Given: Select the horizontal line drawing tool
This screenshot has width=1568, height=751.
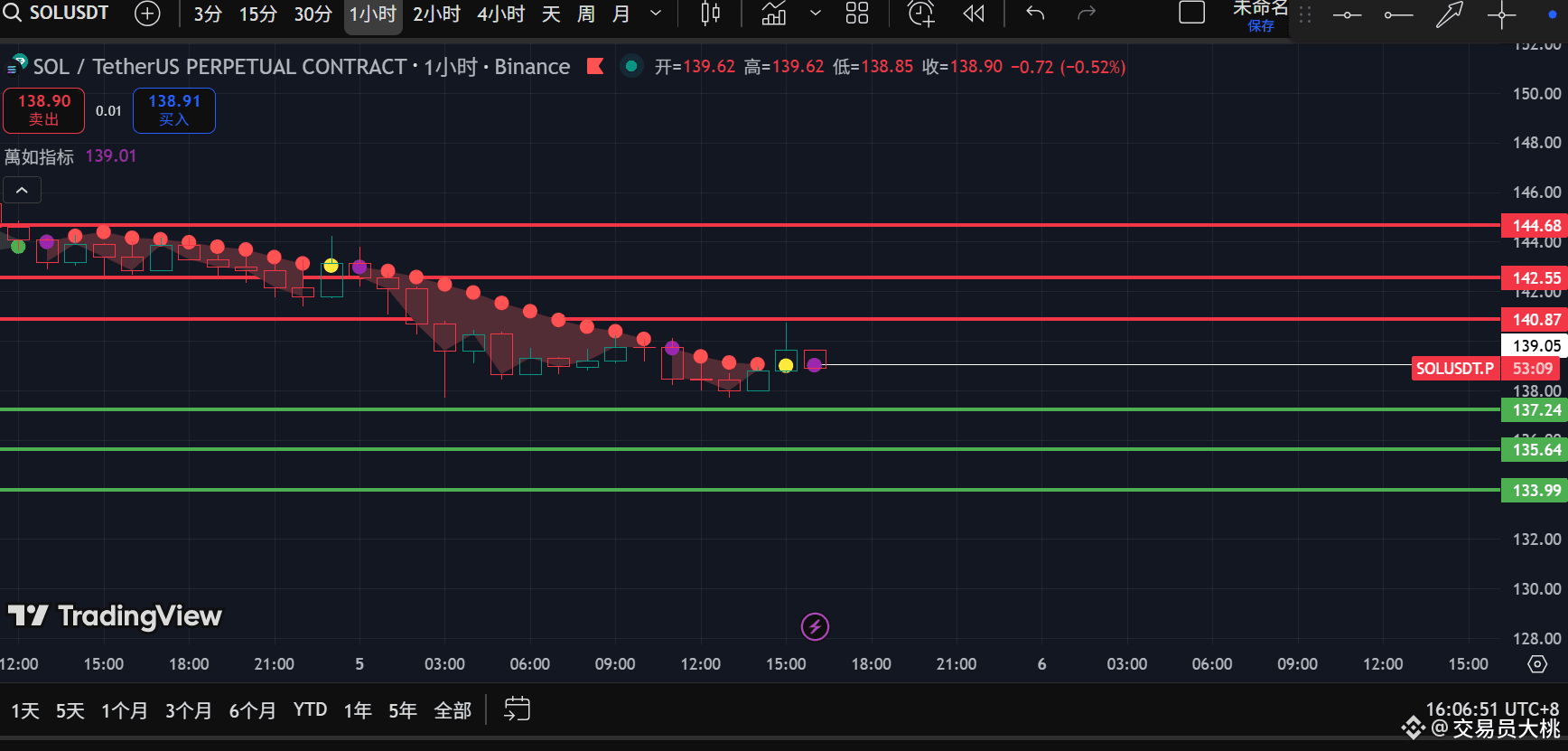Looking at the screenshot, I should click(x=1347, y=14).
